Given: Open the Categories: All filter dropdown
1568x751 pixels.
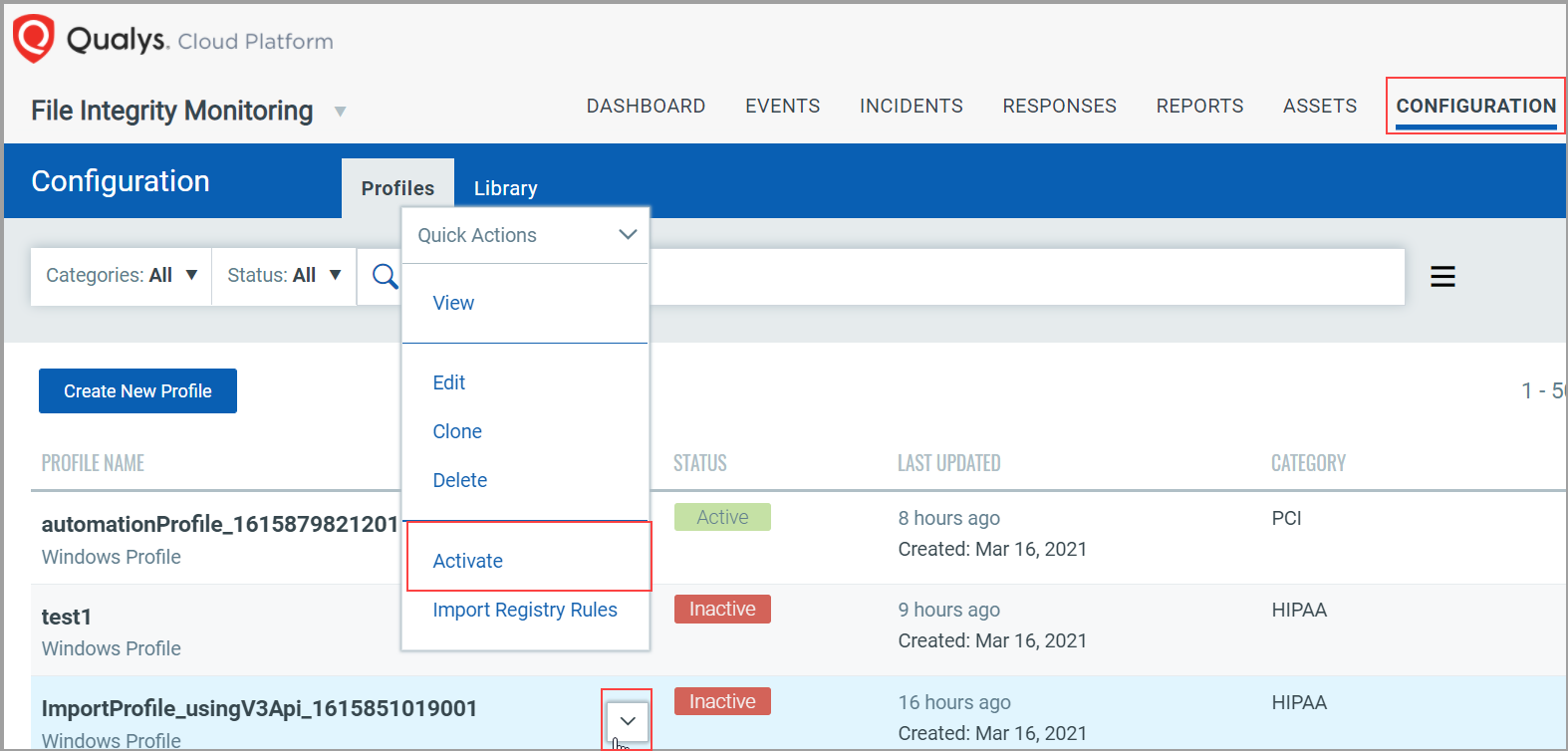Looking at the screenshot, I should tap(122, 276).
